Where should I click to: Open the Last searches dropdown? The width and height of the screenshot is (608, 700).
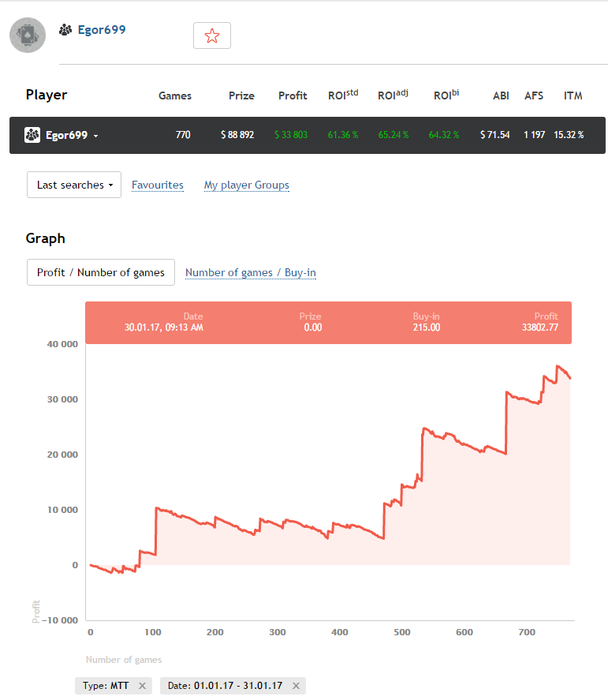tap(73, 185)
